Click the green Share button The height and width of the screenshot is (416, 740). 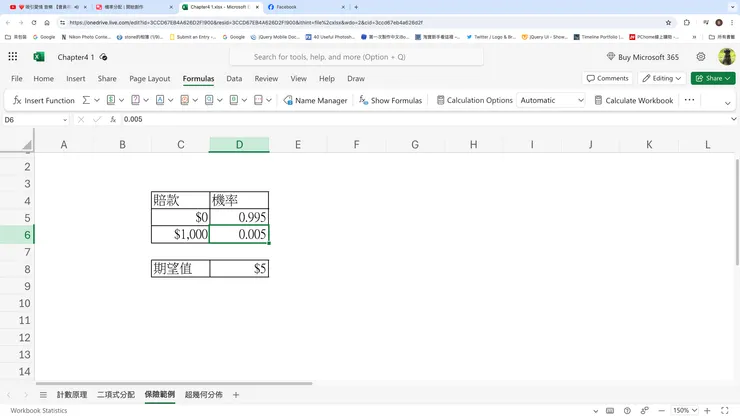[x=713, y=78]
